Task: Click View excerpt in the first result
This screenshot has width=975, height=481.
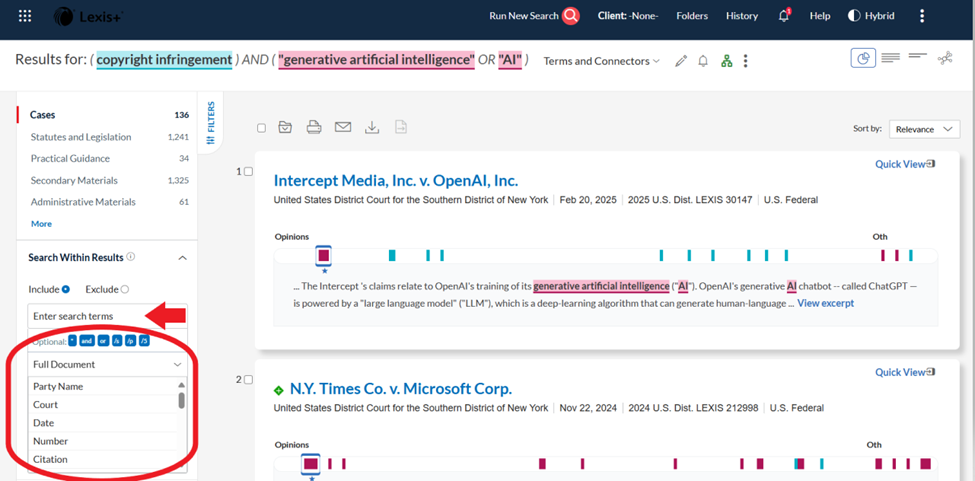Action: [825, 303]
